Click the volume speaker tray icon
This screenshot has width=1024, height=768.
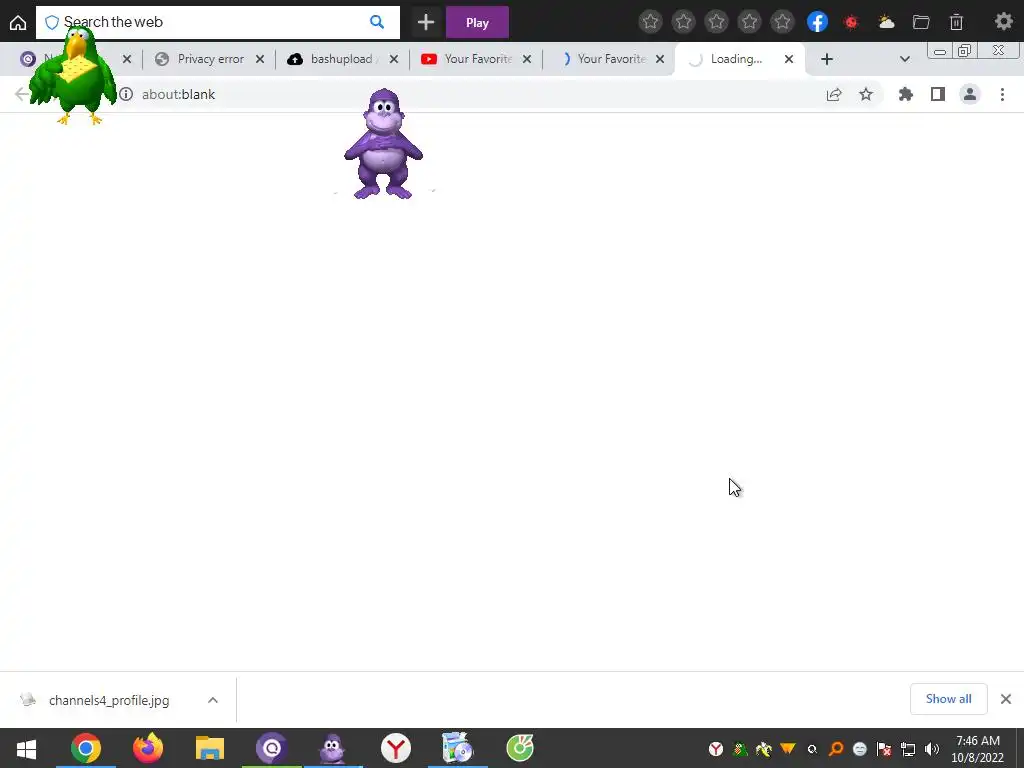coord(932,749)
